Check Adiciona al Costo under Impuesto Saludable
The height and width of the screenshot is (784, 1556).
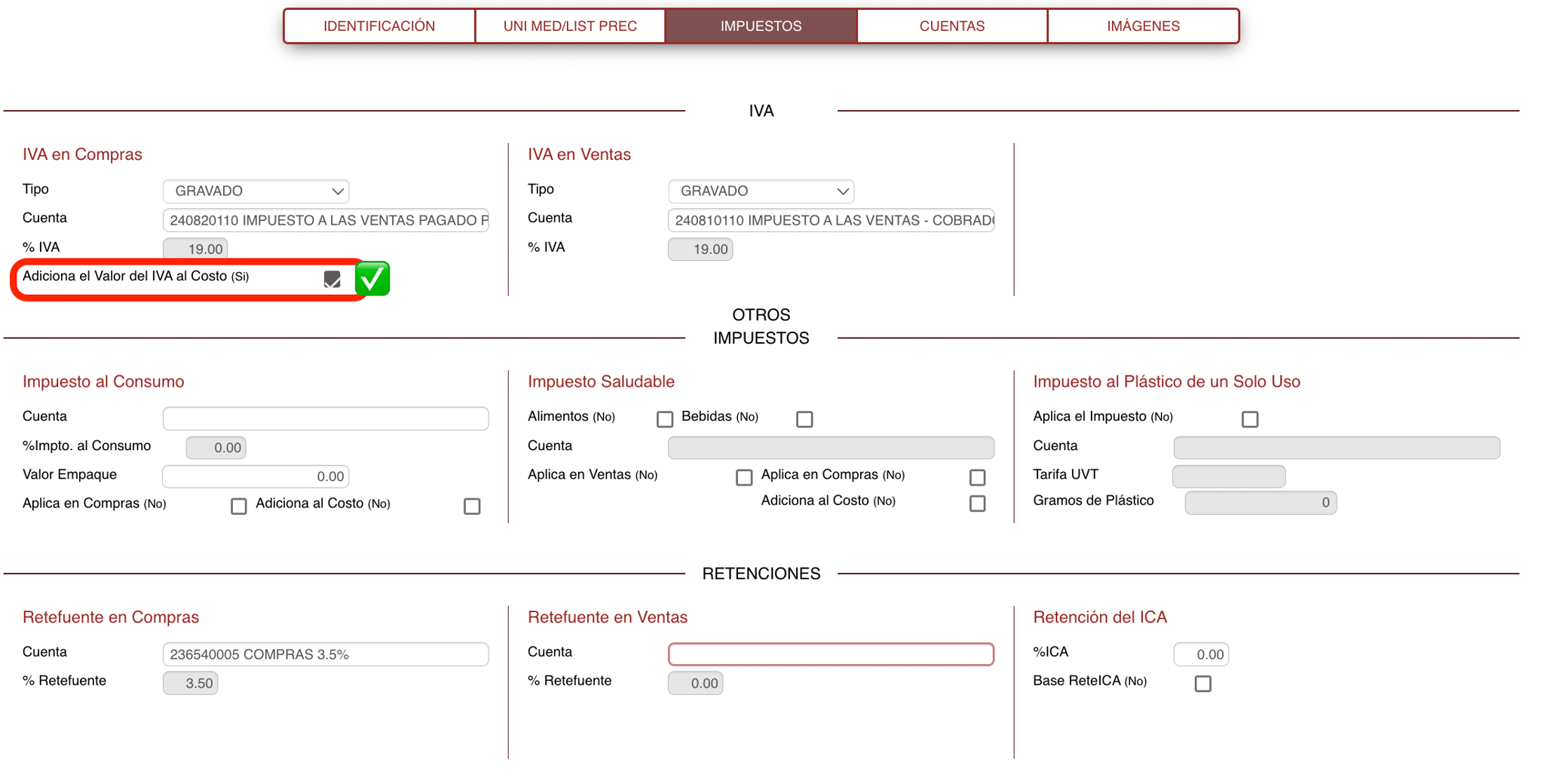pyautogui.click(x=977, y=504)
